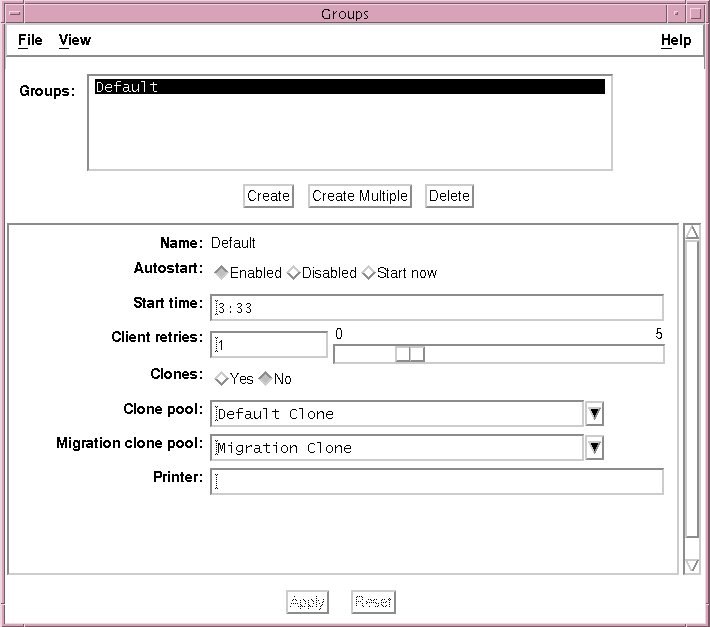The width and height of the screenshot is (710, 627).
Task: Set Clones to Yes
Action: point(222,379)
